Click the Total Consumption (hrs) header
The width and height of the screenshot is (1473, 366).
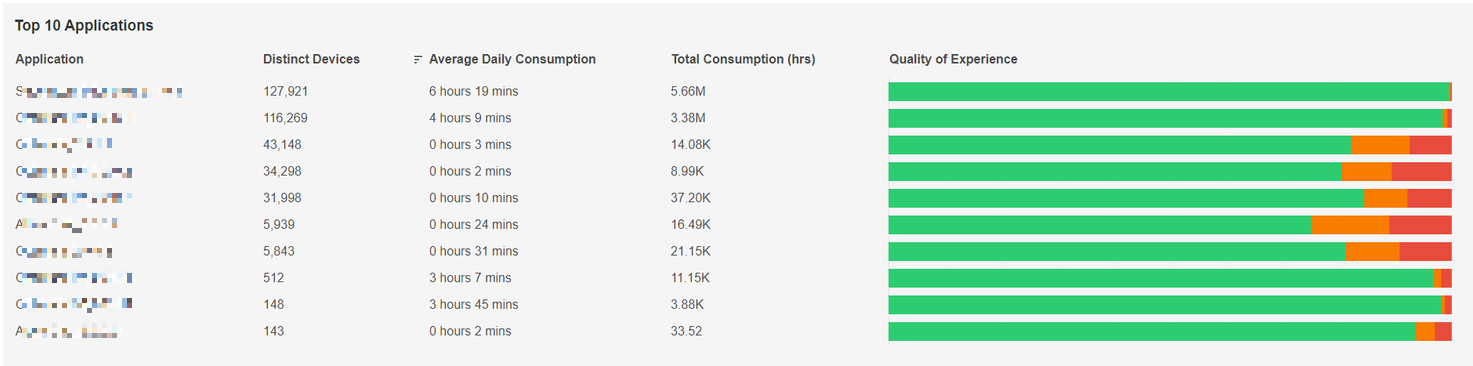coord(743,59)
